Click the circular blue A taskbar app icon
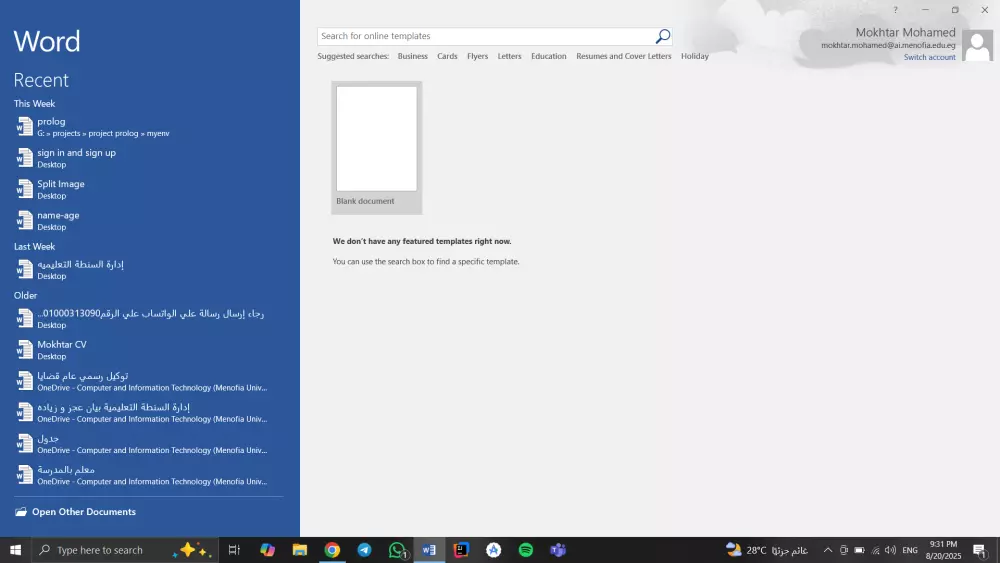 point(494,550)
